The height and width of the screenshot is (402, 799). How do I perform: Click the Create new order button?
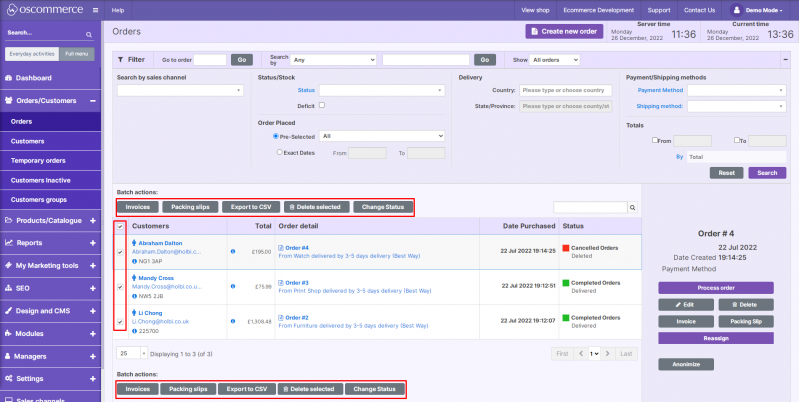(x=565, y=32)
